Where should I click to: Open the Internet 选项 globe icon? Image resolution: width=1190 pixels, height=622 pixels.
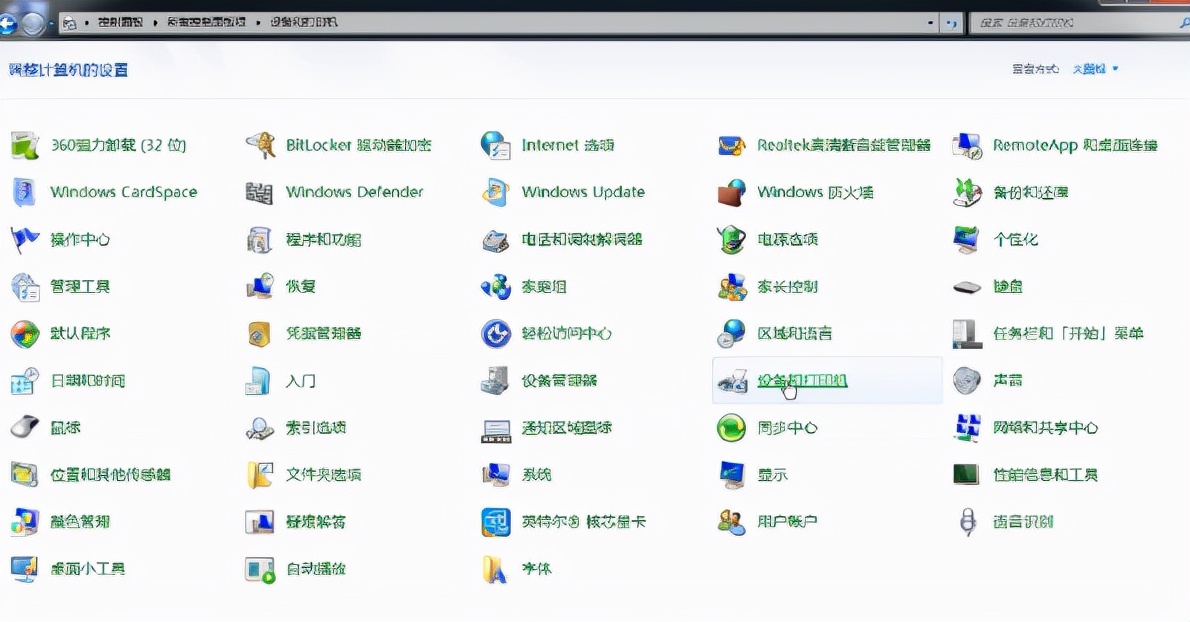point(496,145)
